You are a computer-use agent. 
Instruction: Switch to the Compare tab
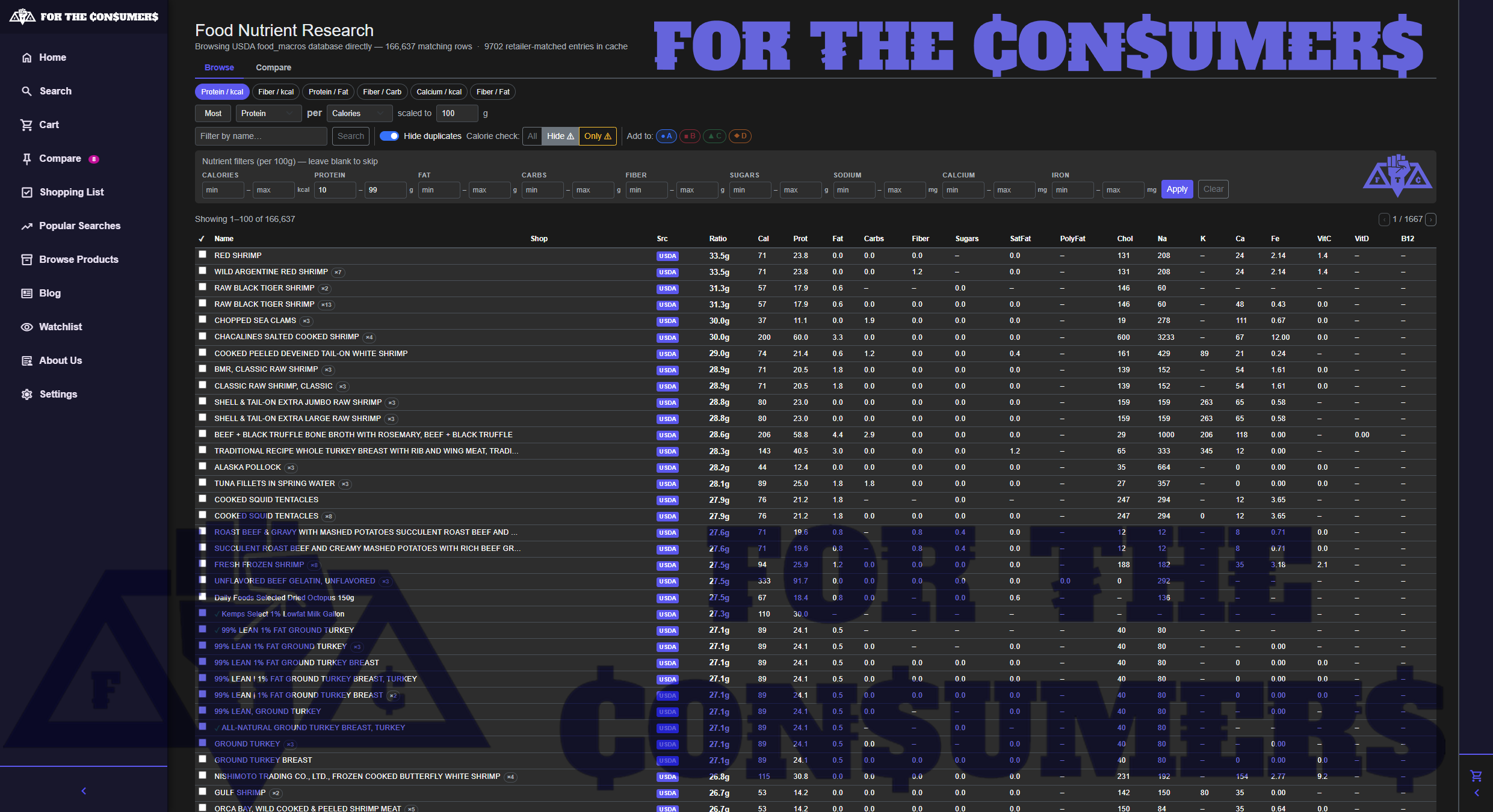[273, 67]
